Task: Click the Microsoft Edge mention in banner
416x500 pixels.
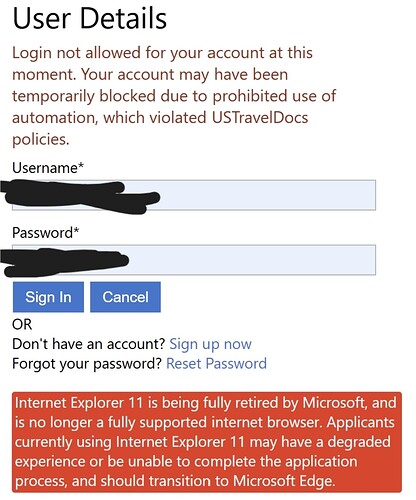Action: coord(283,481)
